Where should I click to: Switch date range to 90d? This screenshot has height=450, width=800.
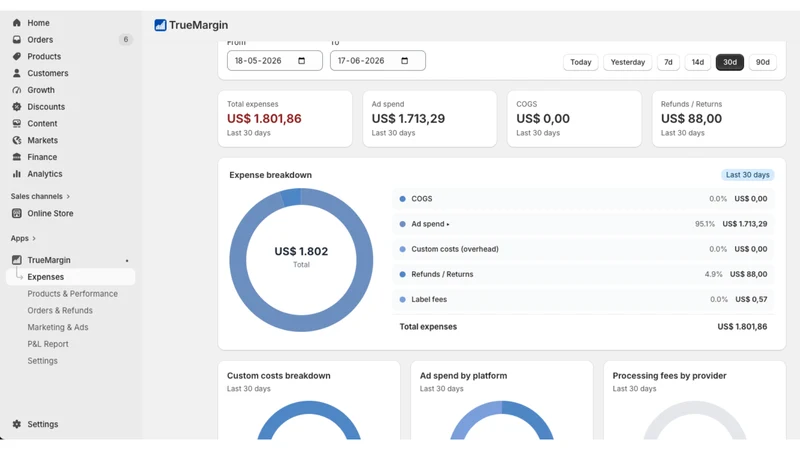point(762,62)
